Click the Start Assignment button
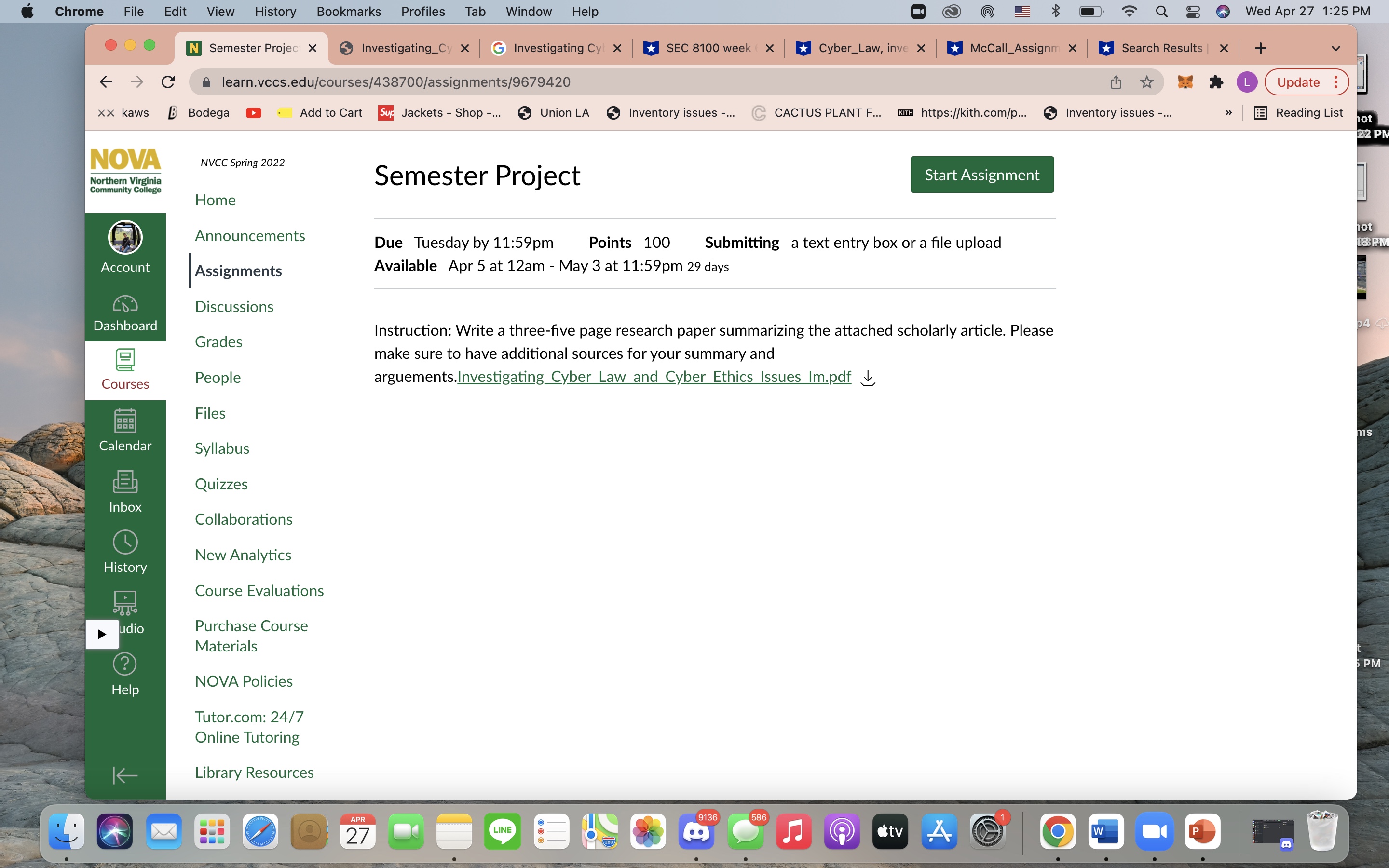This screenshot has height=868, width=1389. pos(981,175)
